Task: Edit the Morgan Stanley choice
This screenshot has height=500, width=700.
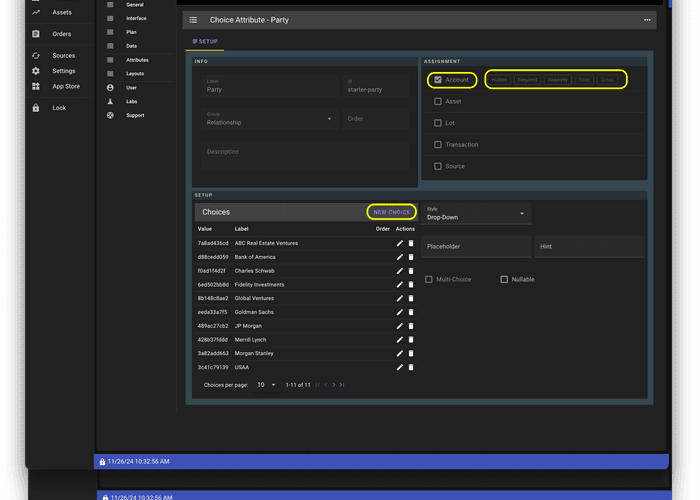Action: (x=400, y=353)
